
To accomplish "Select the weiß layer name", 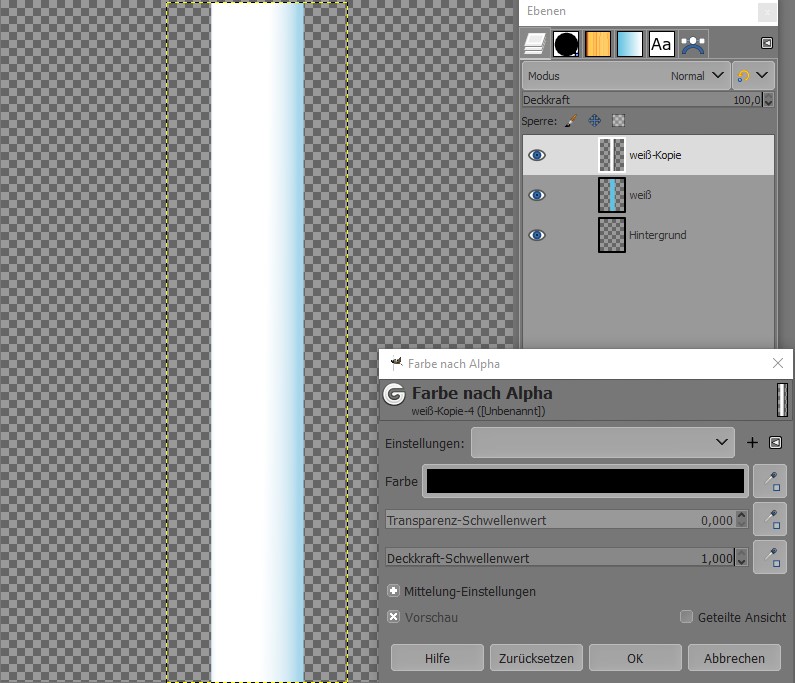I will 640,195.
